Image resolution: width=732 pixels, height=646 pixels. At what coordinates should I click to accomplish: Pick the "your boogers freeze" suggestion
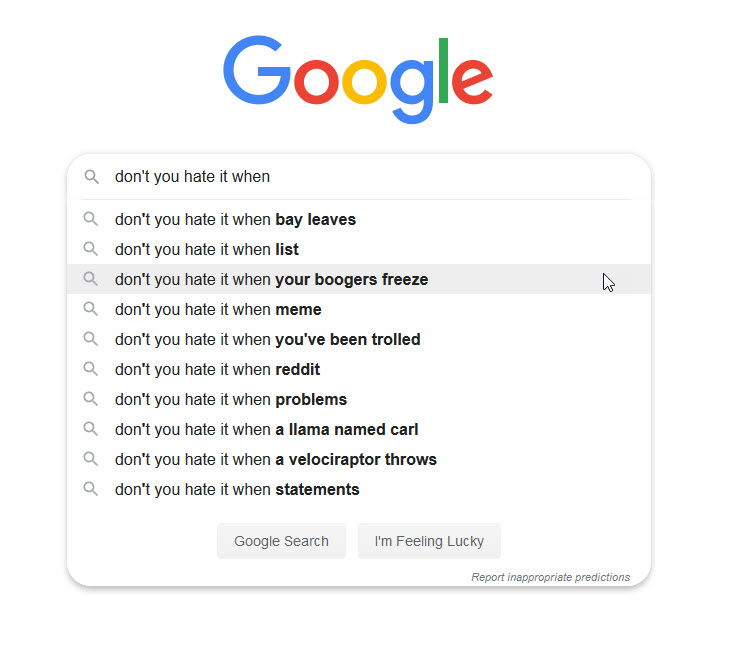[x=271, y=279]
